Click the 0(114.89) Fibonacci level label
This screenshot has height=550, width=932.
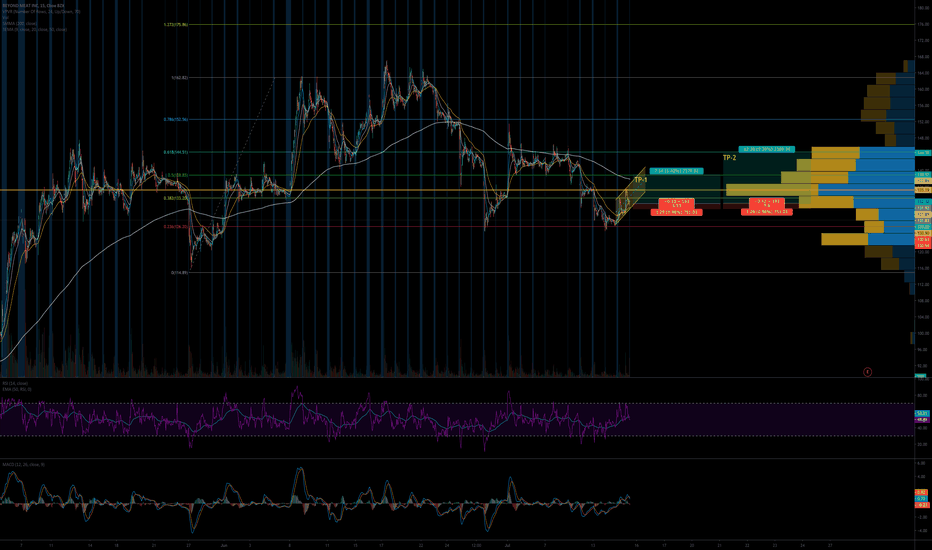[x=179, y=272]
